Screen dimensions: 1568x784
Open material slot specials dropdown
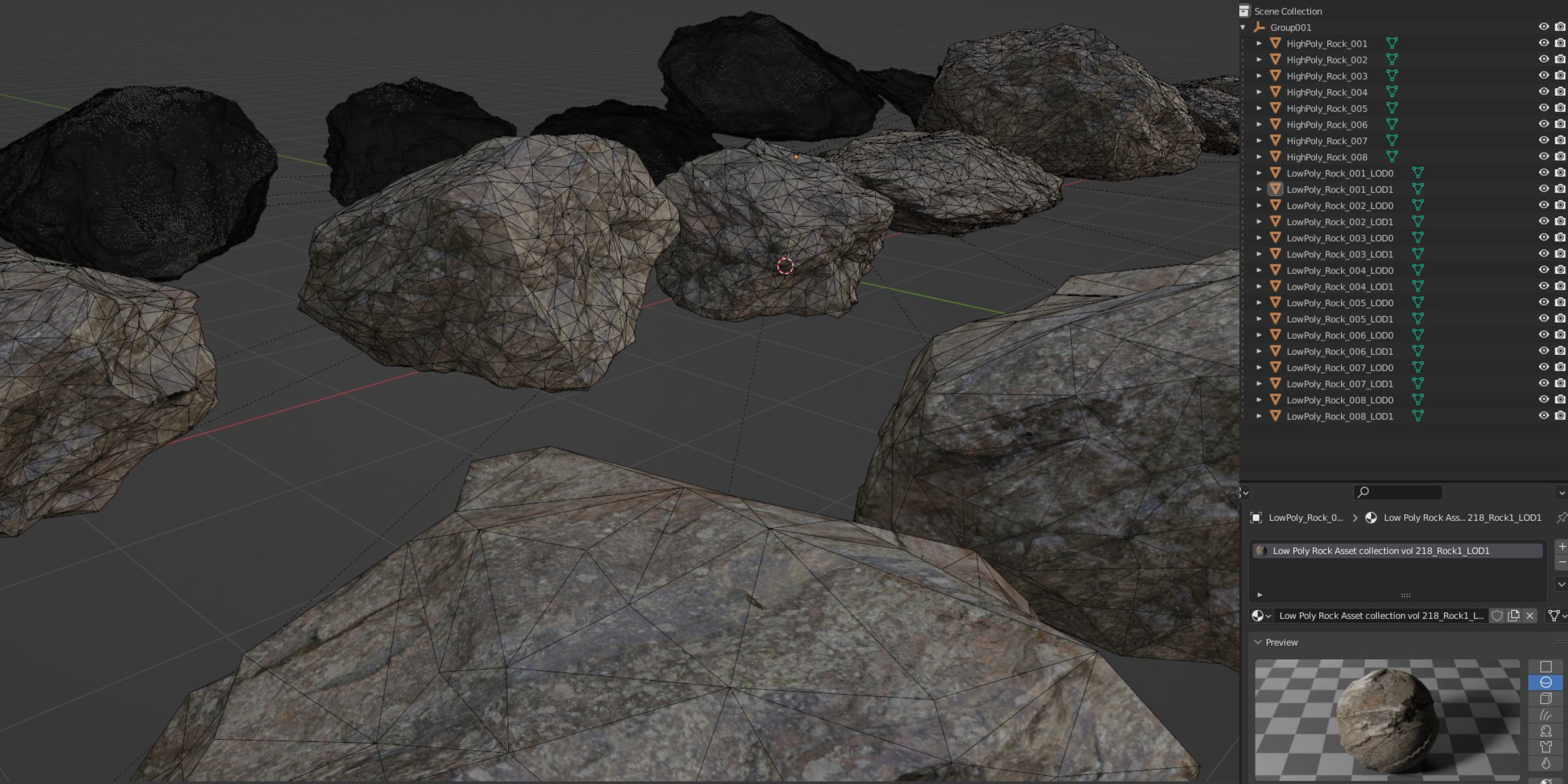[1561, 584]
